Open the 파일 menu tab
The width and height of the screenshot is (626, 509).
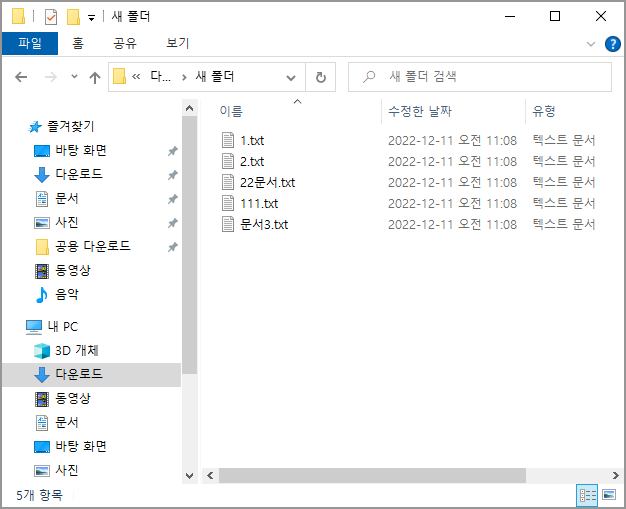30,43
